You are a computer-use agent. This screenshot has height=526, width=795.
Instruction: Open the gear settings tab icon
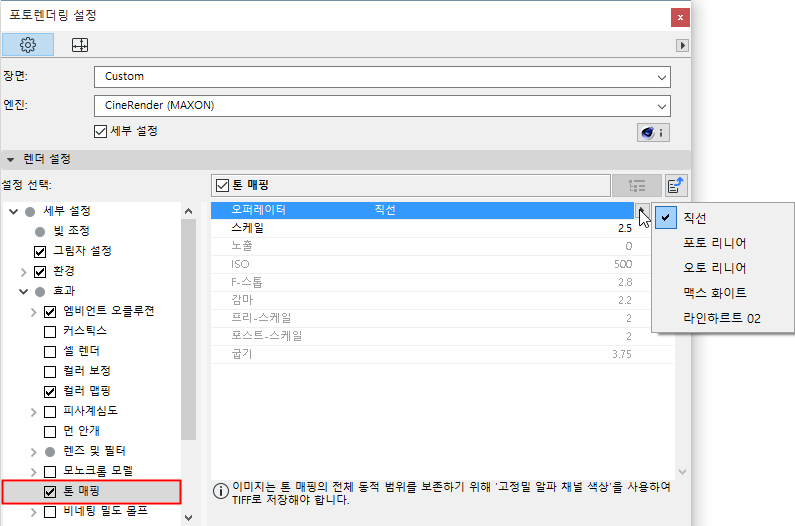click(28, 45)
